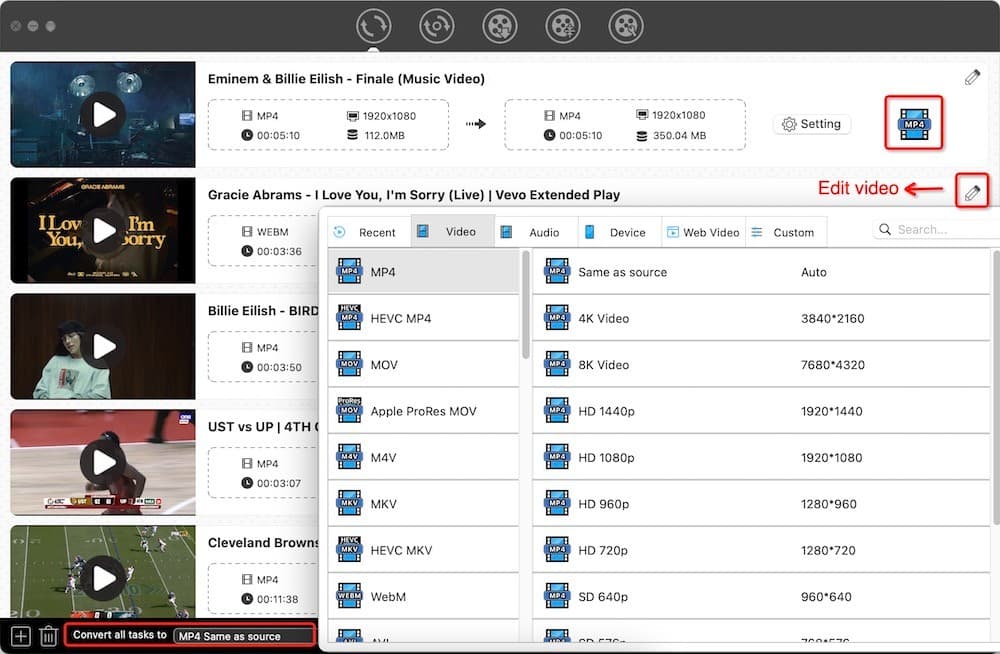Click the Edit video pencil for Gracie Abrams
The image size is (1000, 654).
coord(971,191)
